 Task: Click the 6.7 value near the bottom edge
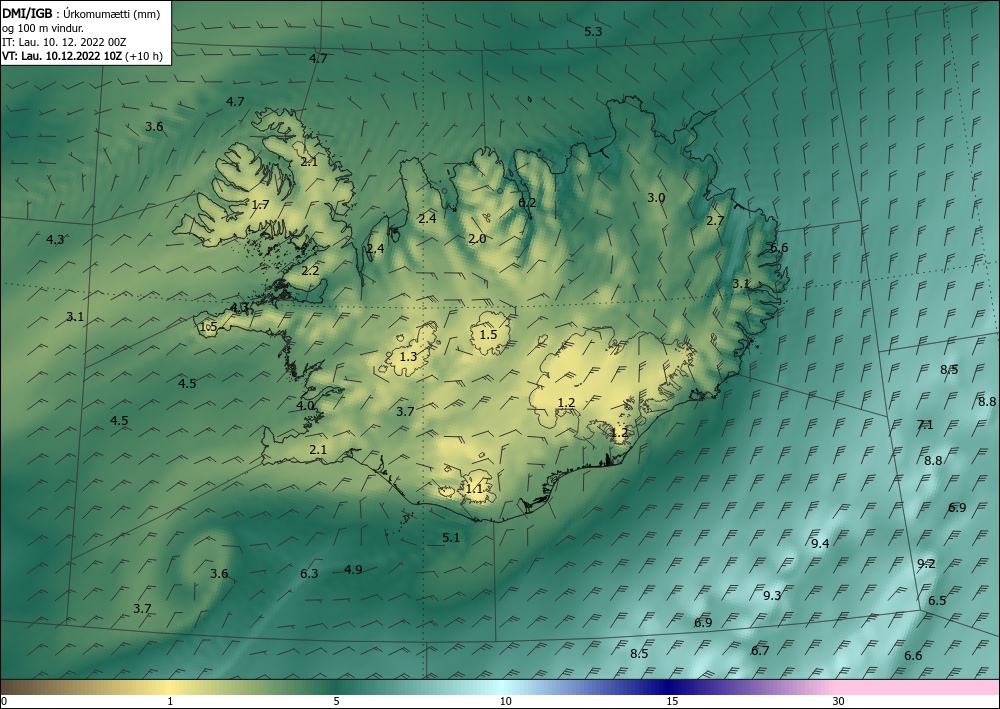(x=760, y=650)
